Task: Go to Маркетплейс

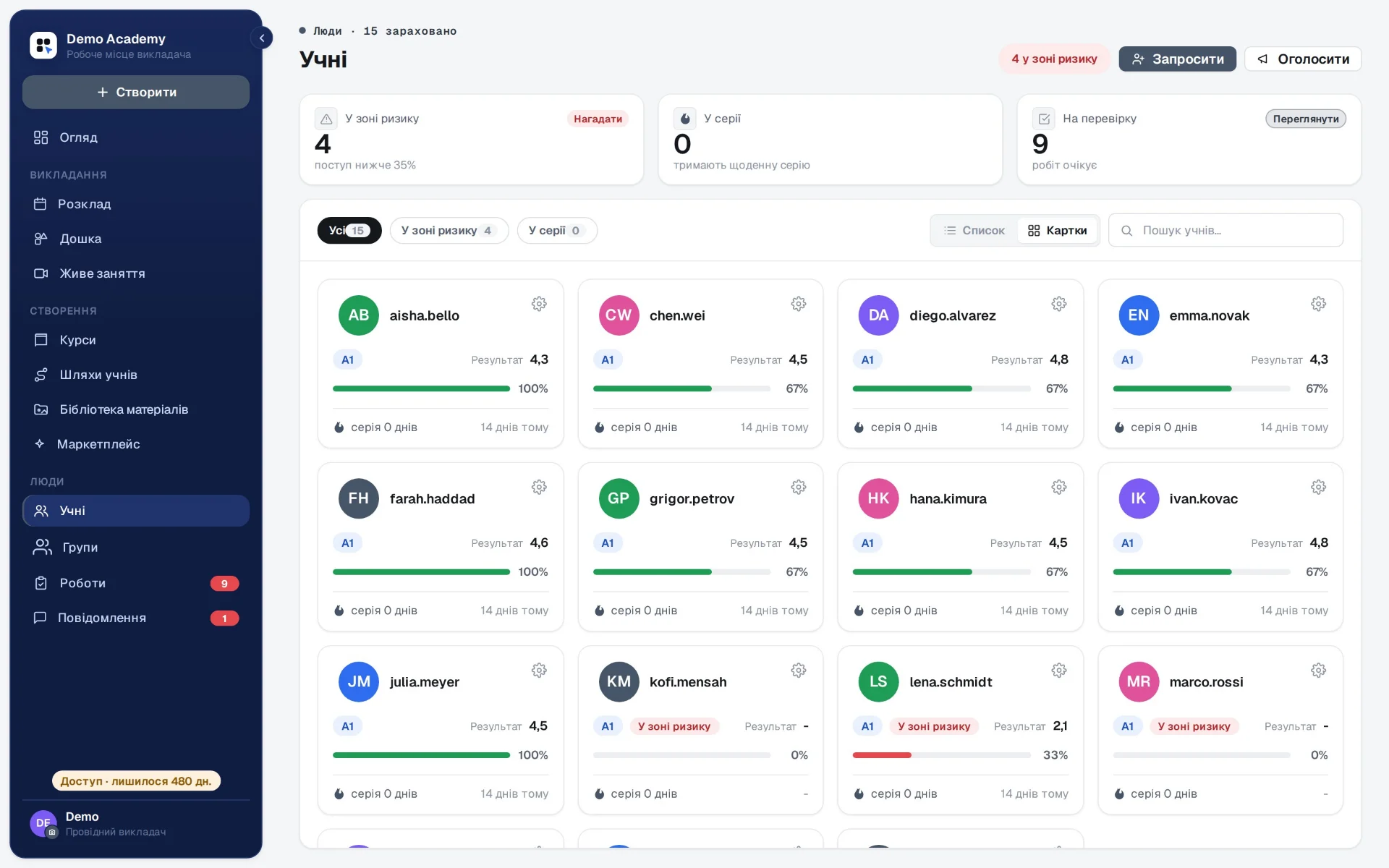Action: click(136, 444)
